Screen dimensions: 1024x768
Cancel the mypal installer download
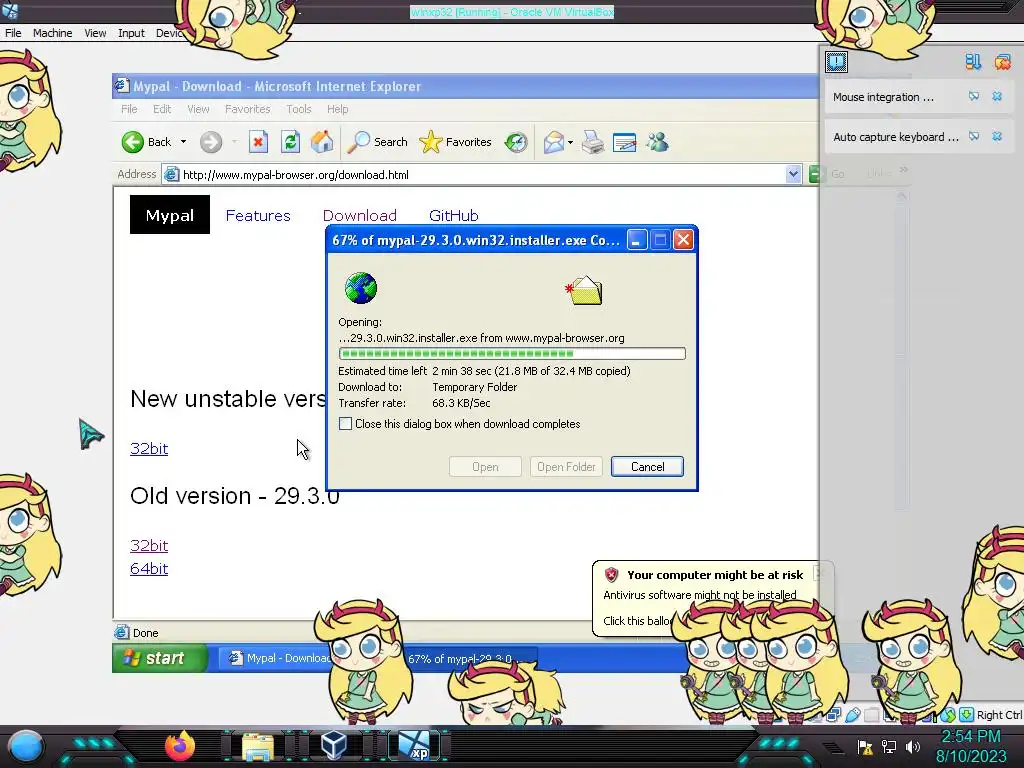(x=647, y=466)
